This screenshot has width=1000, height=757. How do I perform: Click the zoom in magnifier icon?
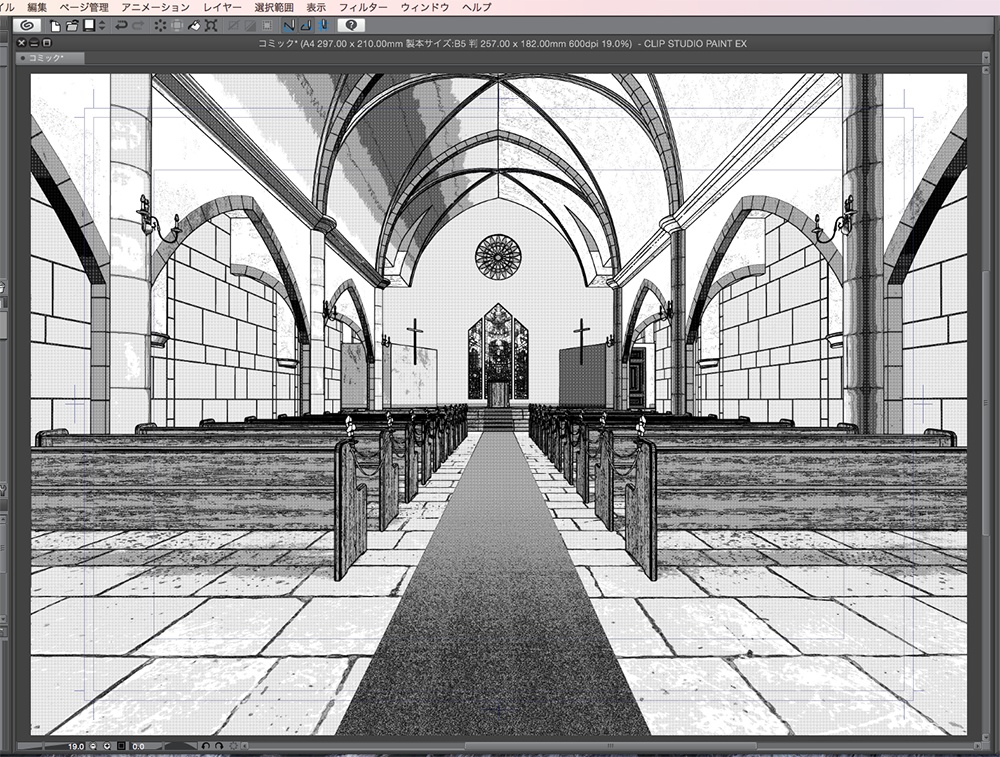pos(107,746)
